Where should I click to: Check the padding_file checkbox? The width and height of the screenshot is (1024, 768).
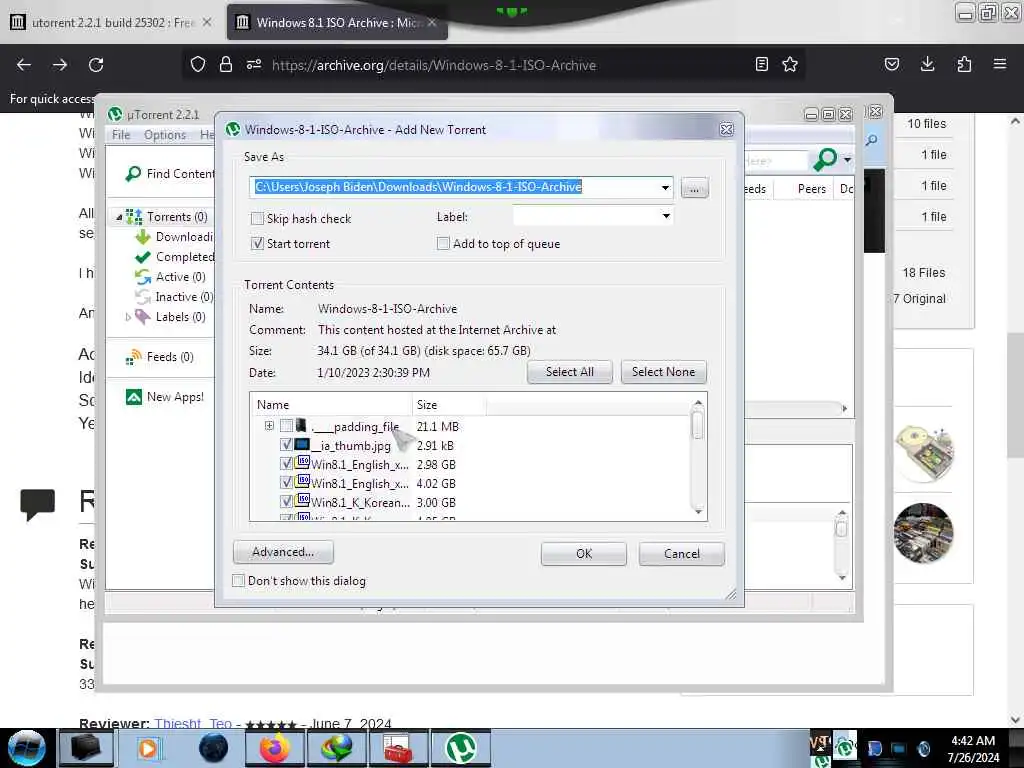pyautogui.click(x=286, y=426)
